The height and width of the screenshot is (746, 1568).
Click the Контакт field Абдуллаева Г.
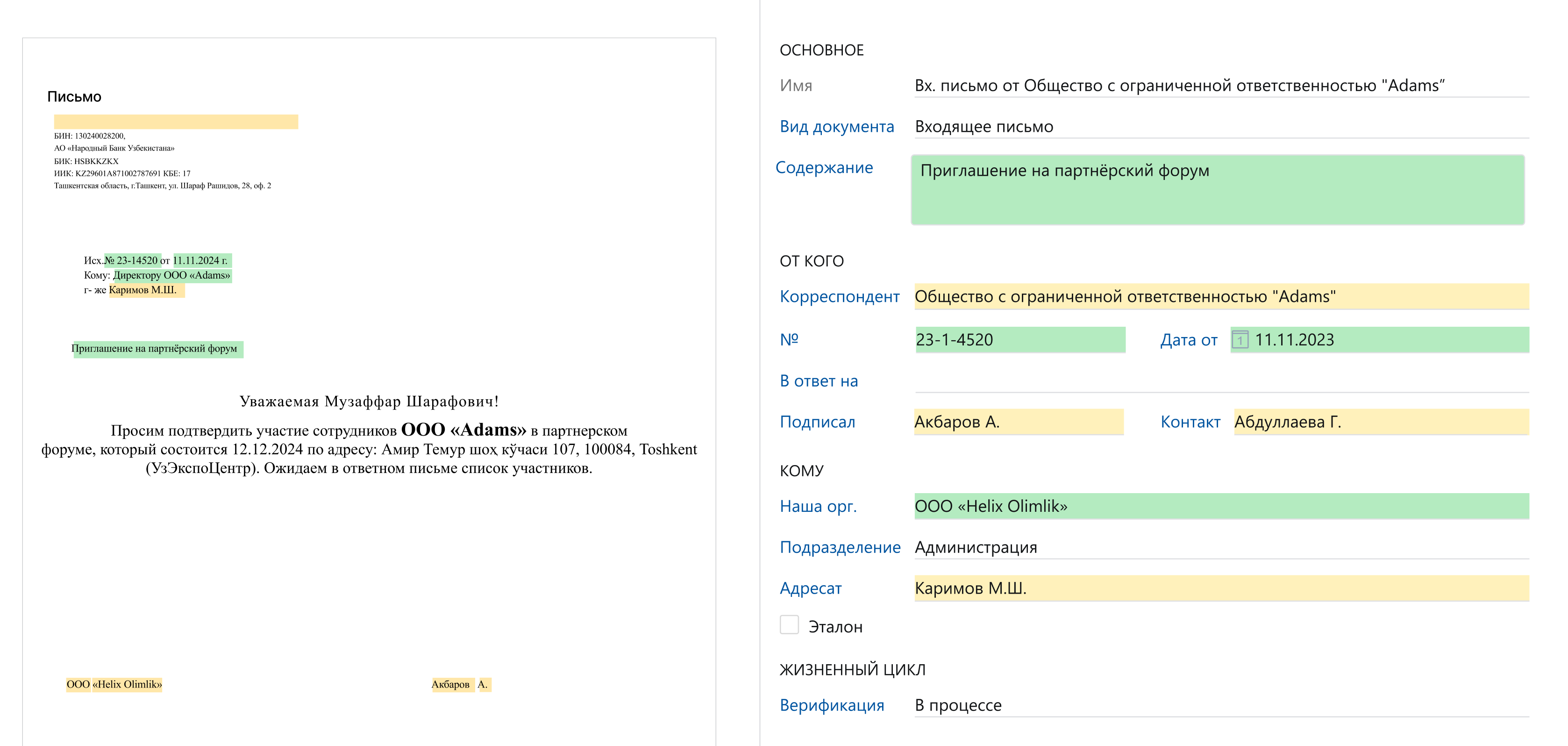(x=1381, y=422)
